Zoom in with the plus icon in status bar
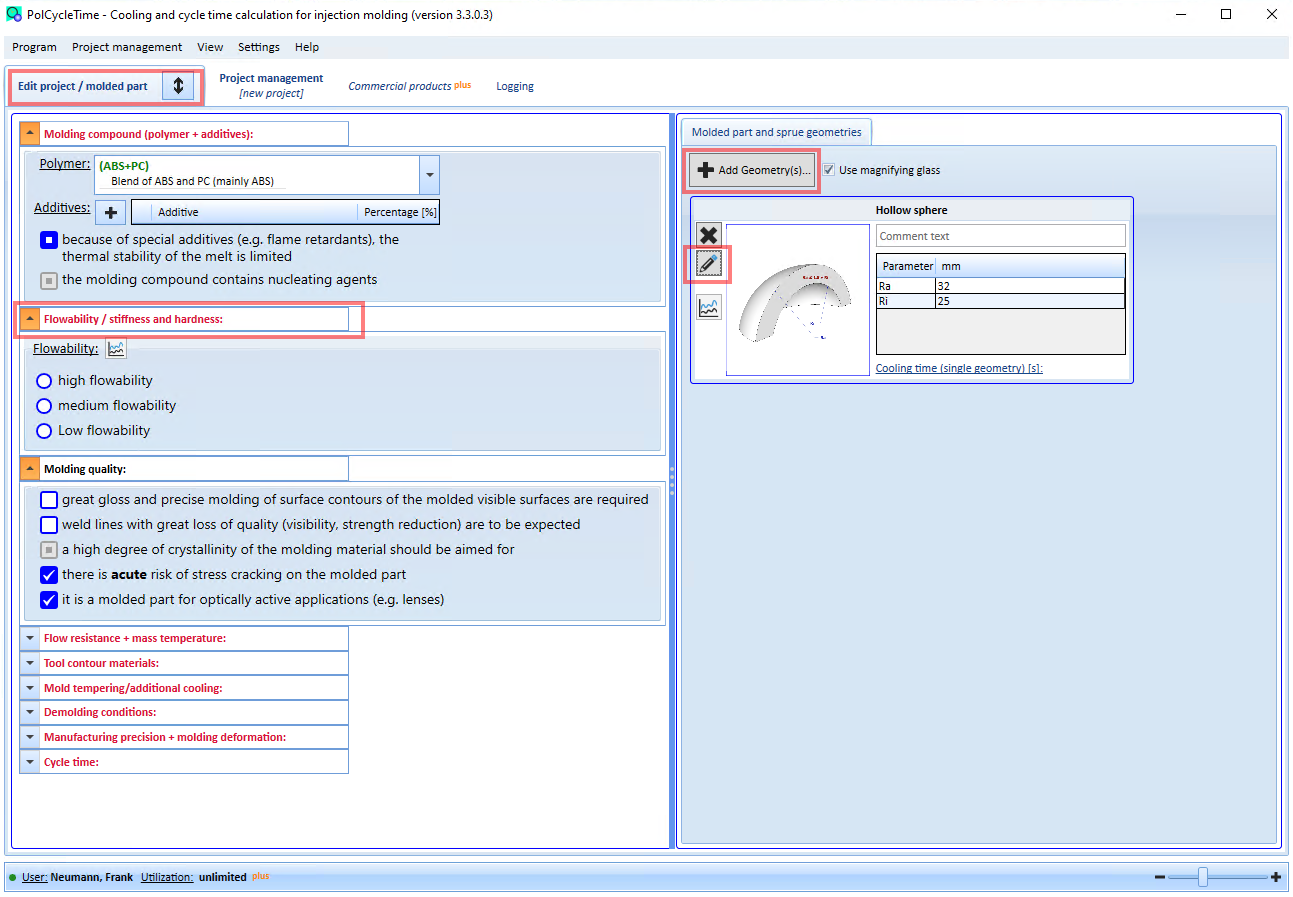Image resolution: width=1293 pixels, height=897 pixels. [1276, 877]
